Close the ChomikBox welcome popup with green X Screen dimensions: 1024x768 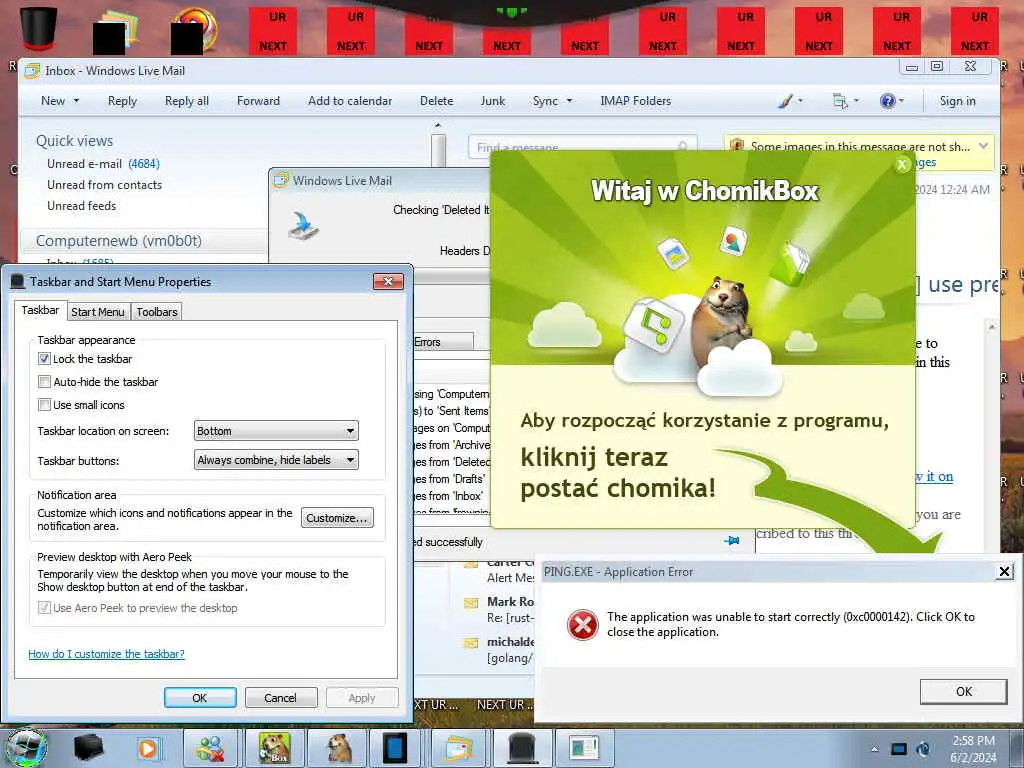[902, 164]
